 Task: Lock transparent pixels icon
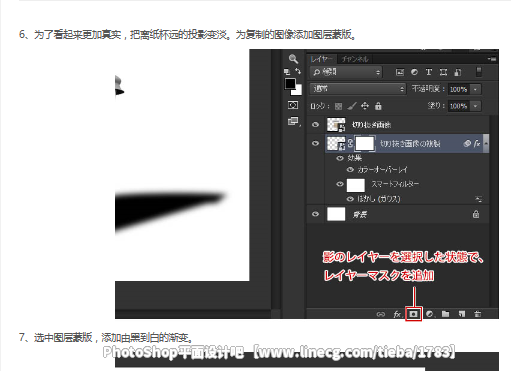338,106
